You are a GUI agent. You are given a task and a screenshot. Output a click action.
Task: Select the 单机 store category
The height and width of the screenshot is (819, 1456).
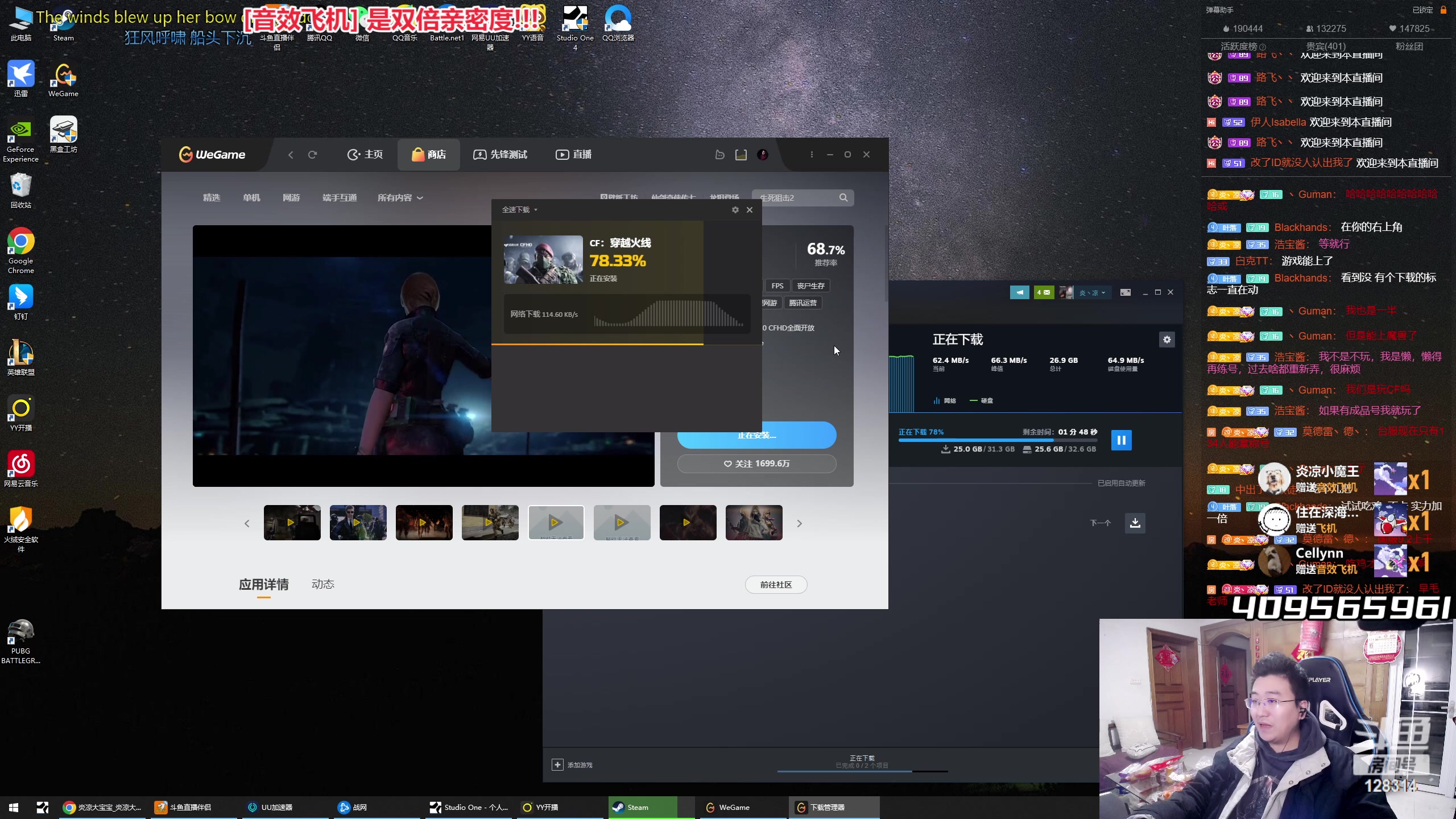(251, 198)
